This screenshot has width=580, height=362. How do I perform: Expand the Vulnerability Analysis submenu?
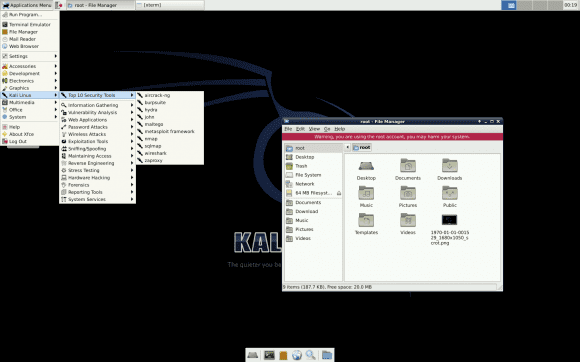(x=97, y=112)
